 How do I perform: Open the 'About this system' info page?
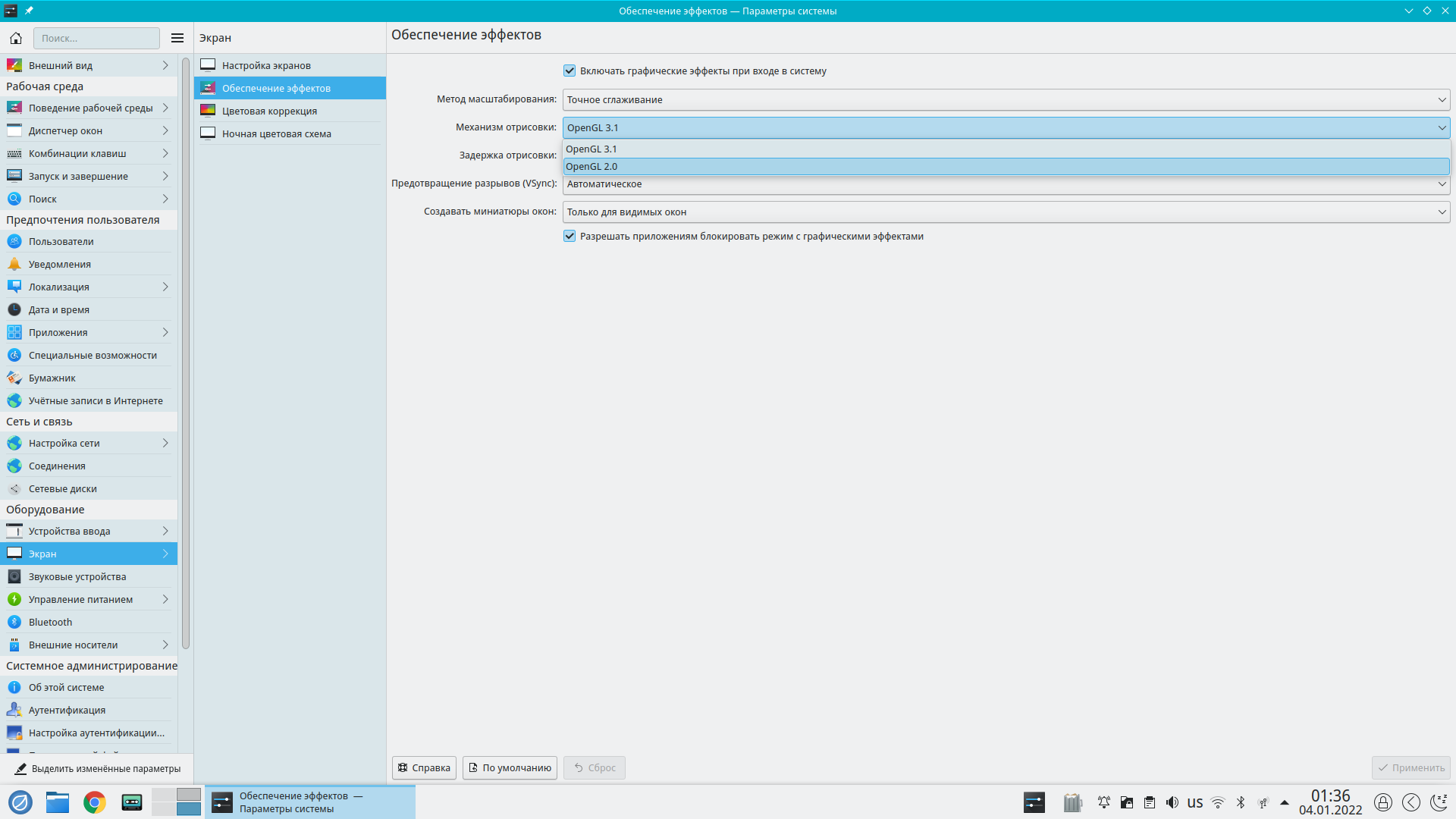[x=66, y=687]
